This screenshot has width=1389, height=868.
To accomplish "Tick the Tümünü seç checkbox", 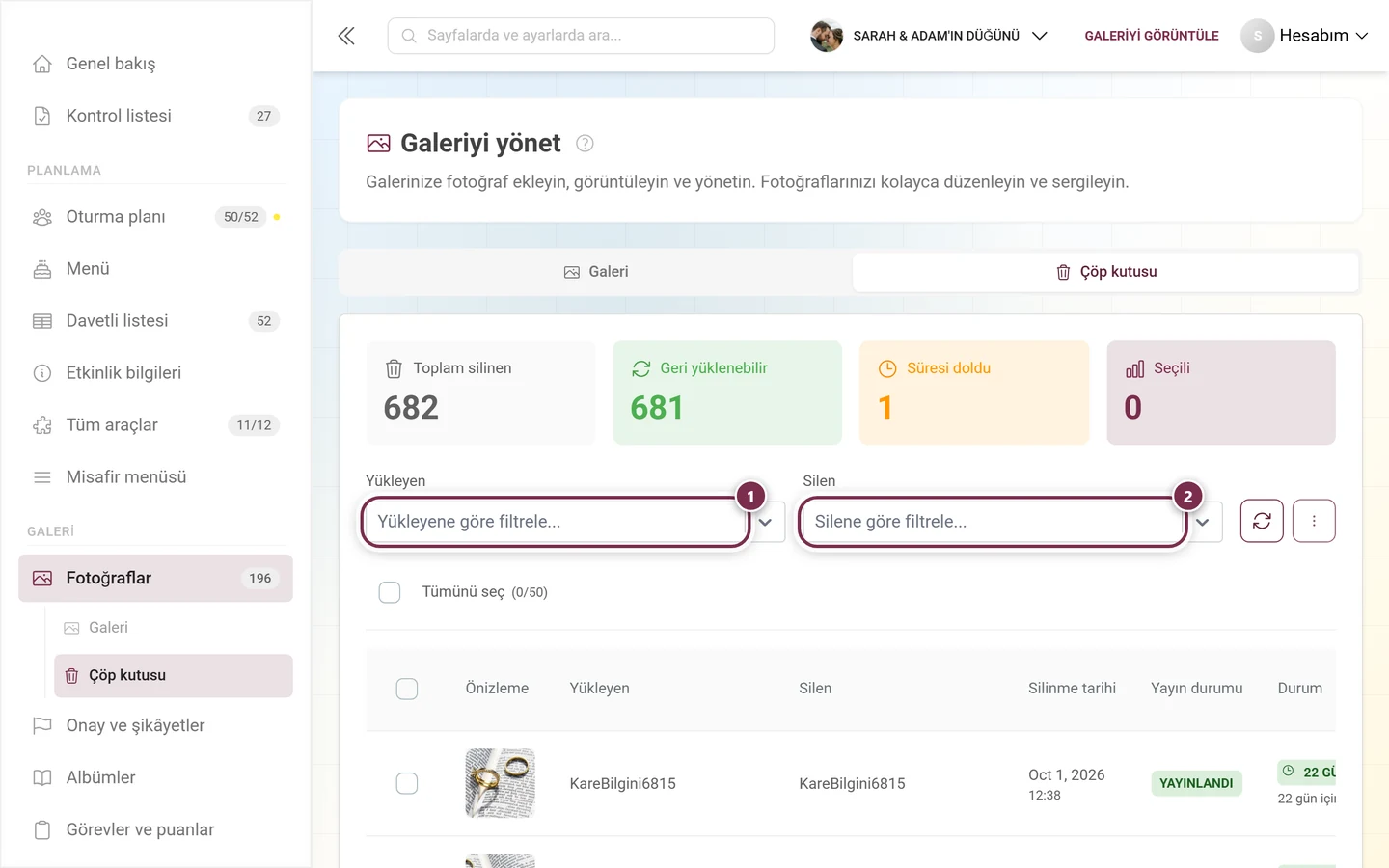I will point(390,592).
